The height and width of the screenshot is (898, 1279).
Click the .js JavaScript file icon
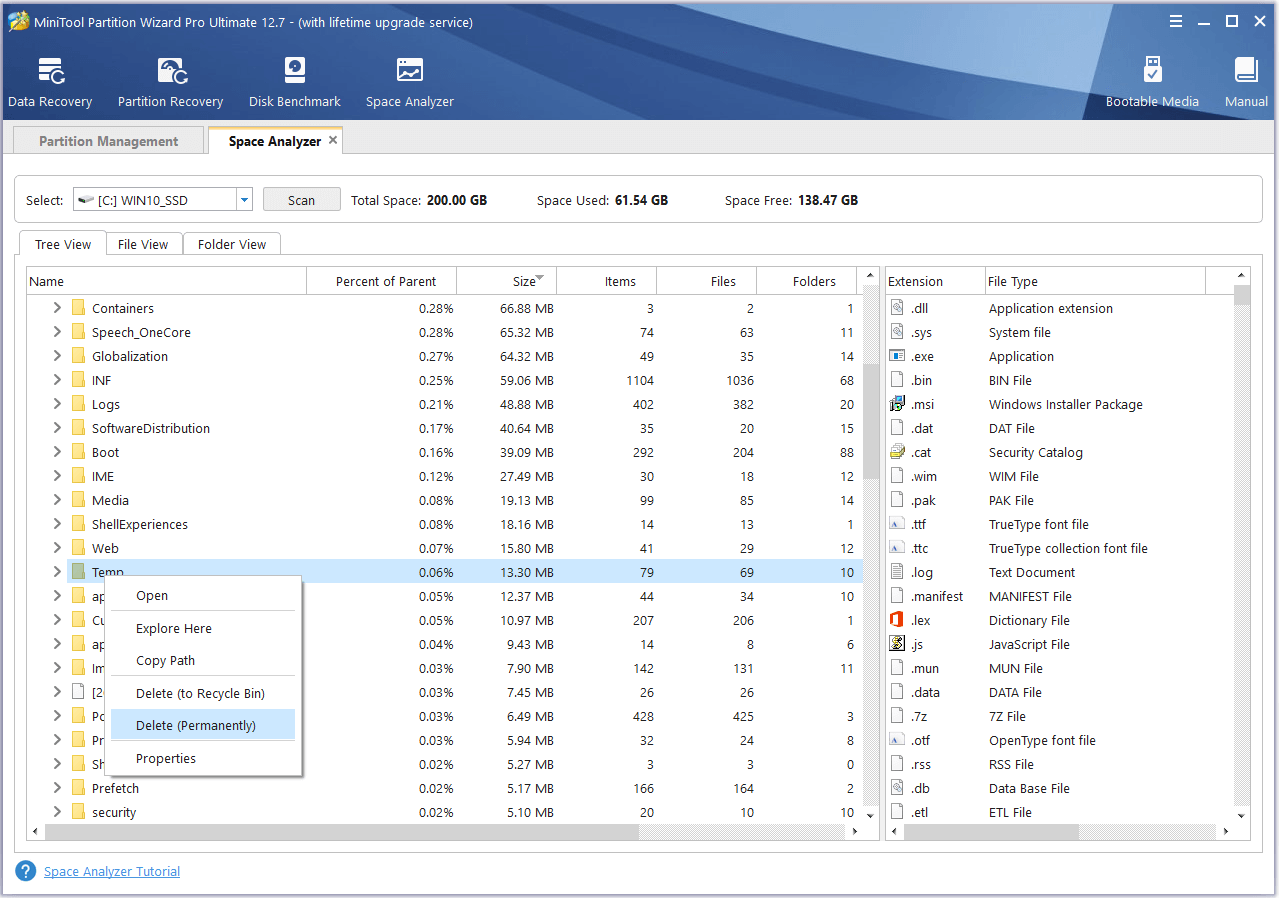(x=897, y=645)
